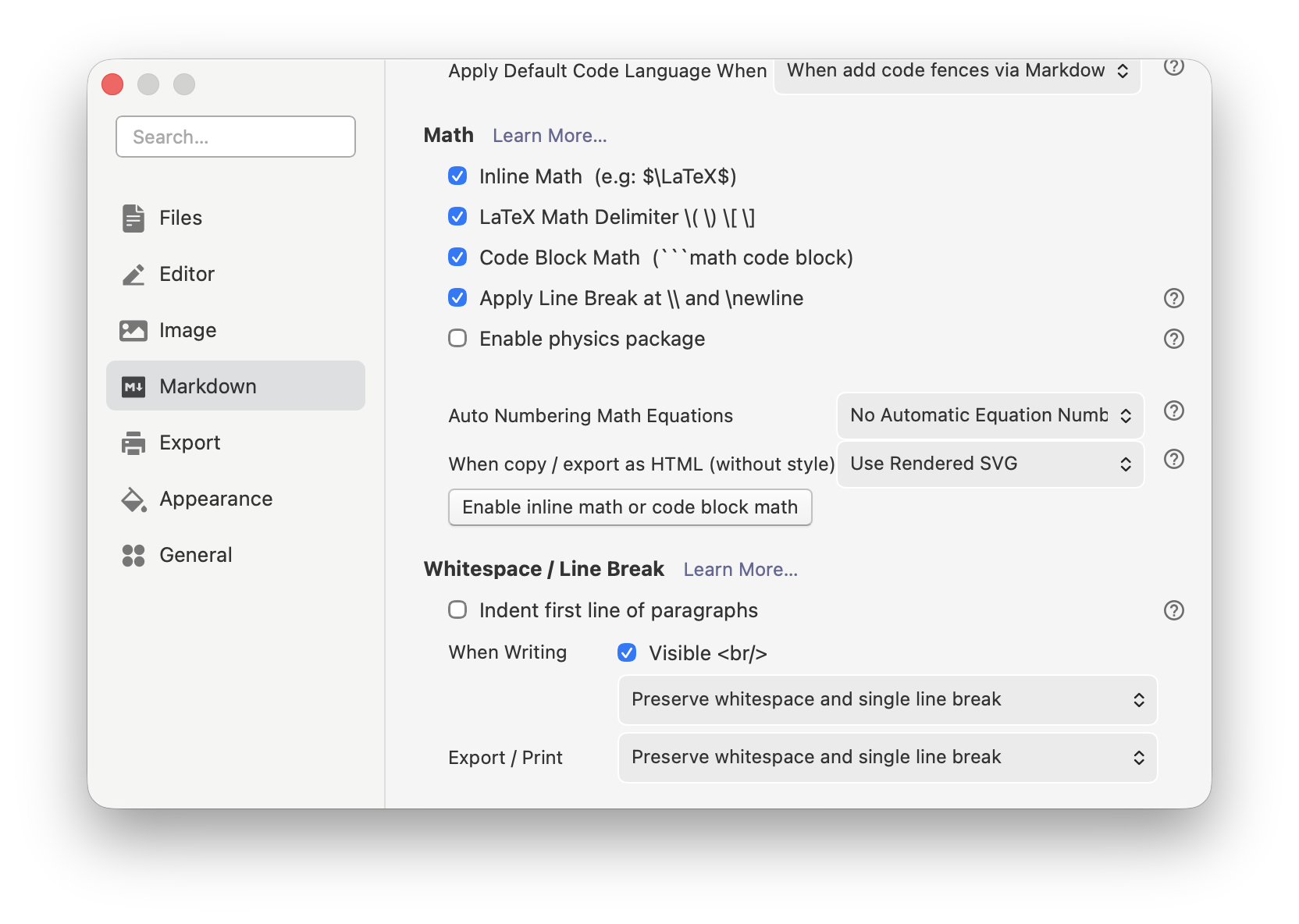Image resolution: width=1299 pixels, height=924 pixels.
Task: Click the Editor pencil icon
Action: tap(133, 275)
